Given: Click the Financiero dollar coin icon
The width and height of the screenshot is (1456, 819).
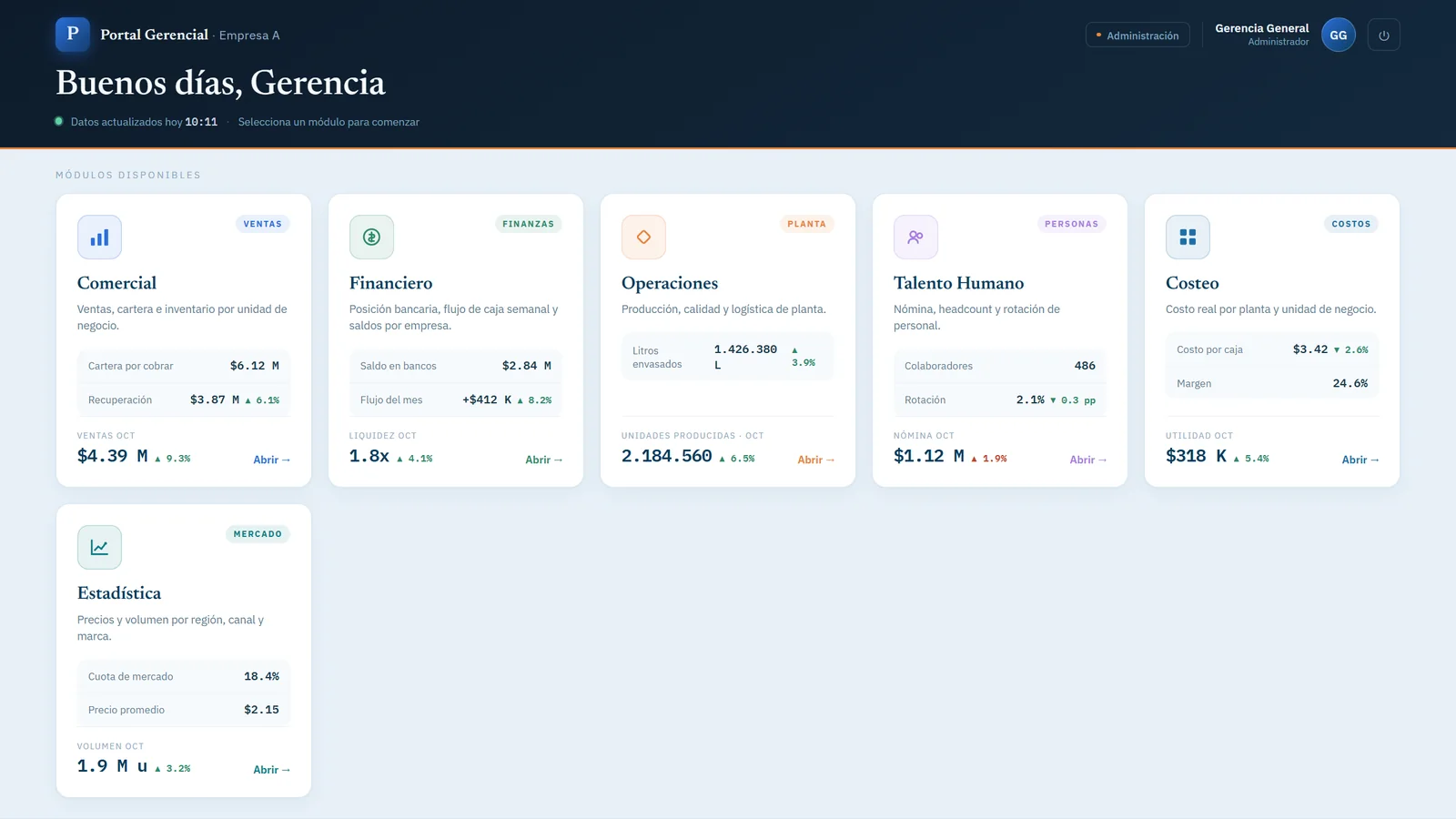Looking at the screenshot, I should coord(371,238).
